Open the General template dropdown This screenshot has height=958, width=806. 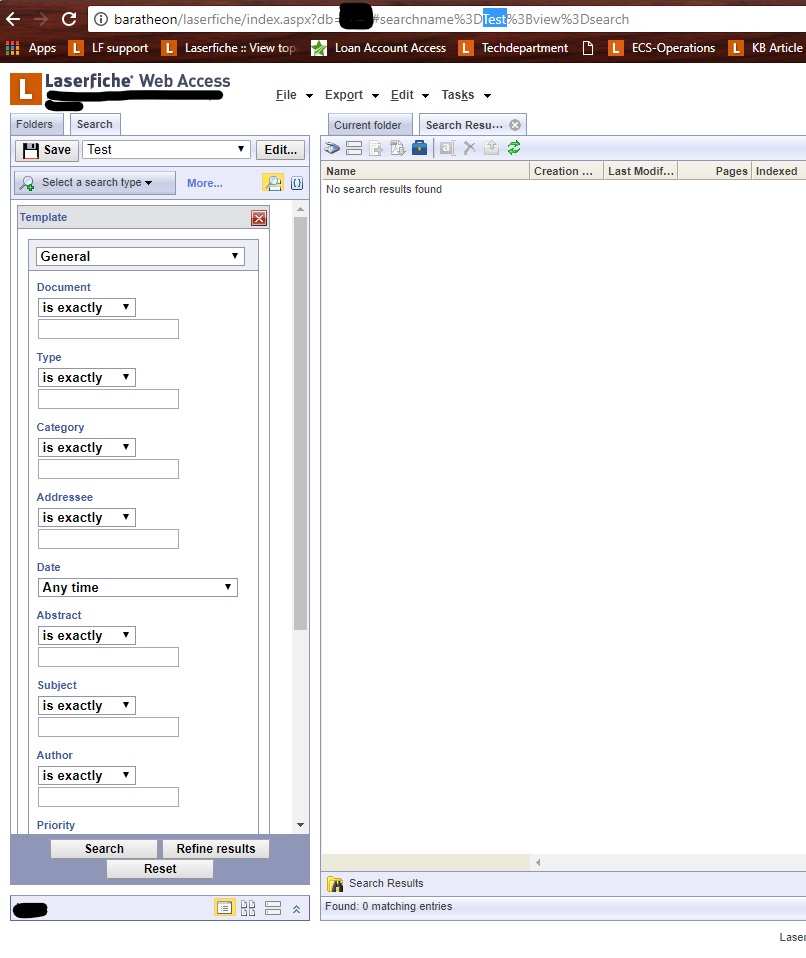click(x=140, y=256)
